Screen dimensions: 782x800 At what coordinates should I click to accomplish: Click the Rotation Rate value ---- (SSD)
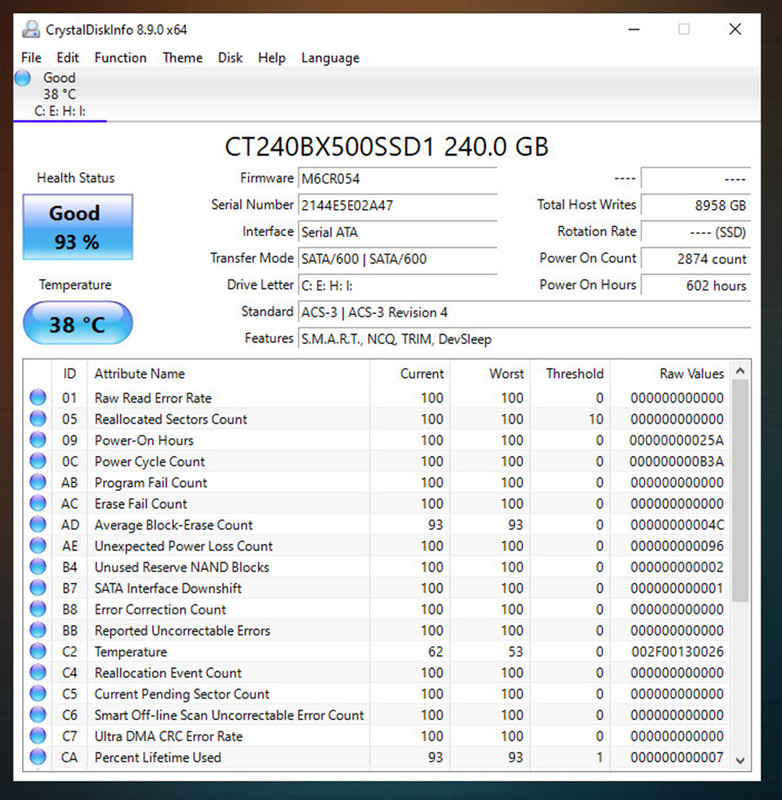click(696, 232)
